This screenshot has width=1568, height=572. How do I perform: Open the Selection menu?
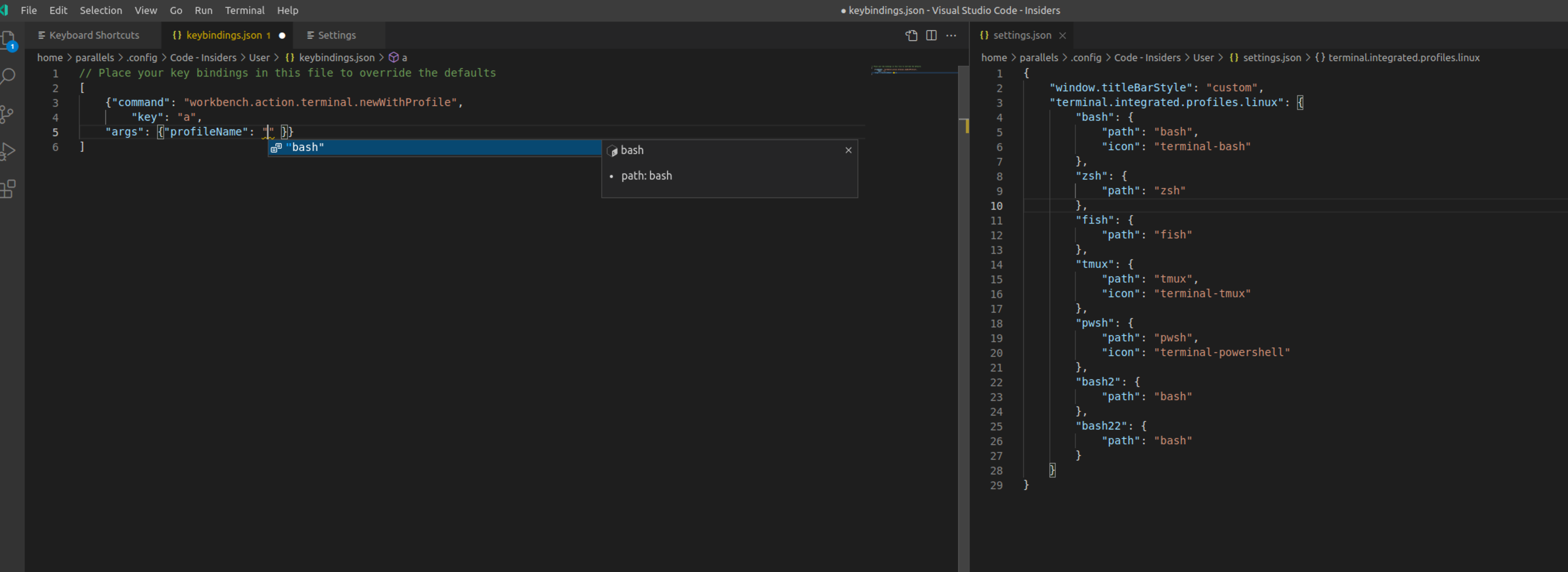(101, 10)
